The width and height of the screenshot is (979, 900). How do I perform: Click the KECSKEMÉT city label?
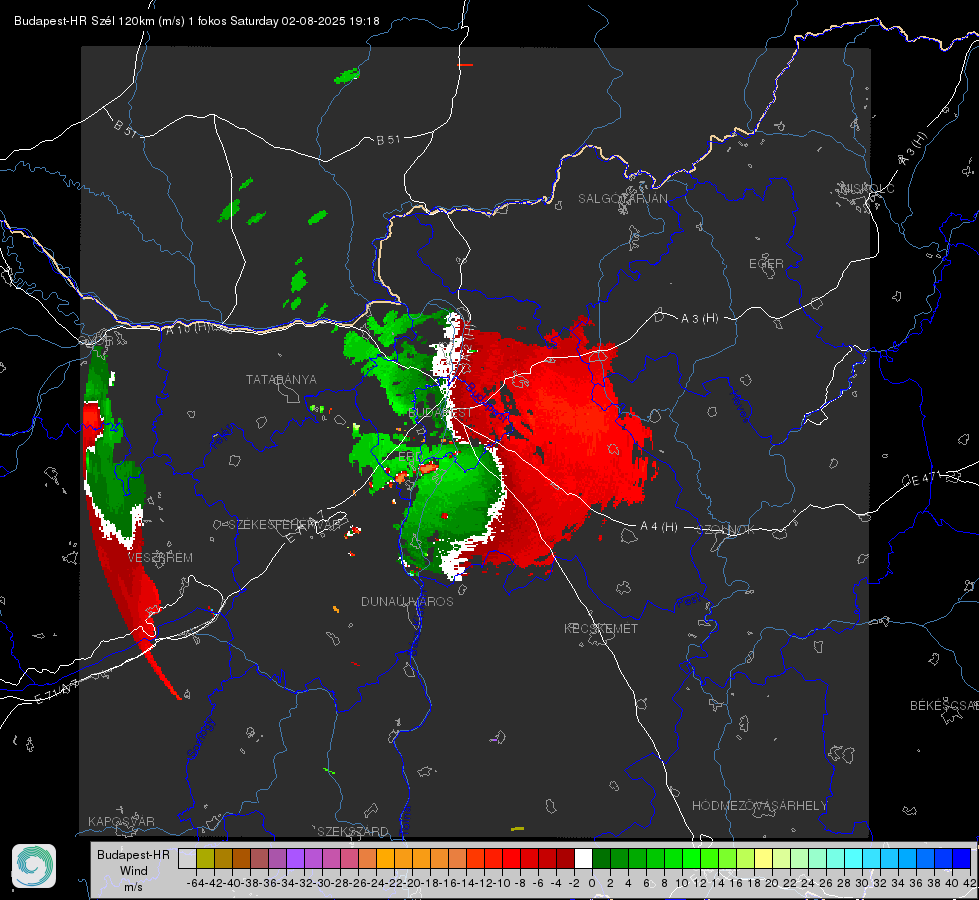coord(601,629)
